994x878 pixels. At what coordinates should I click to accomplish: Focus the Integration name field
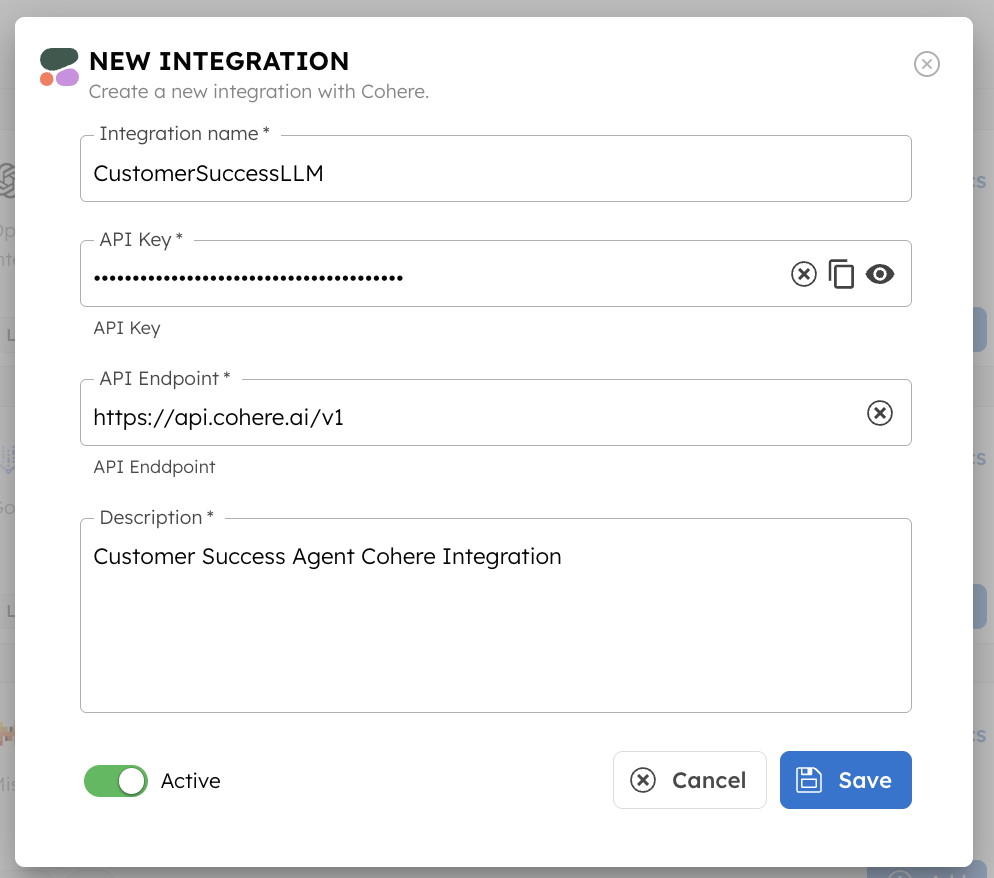tap(400, 174)
